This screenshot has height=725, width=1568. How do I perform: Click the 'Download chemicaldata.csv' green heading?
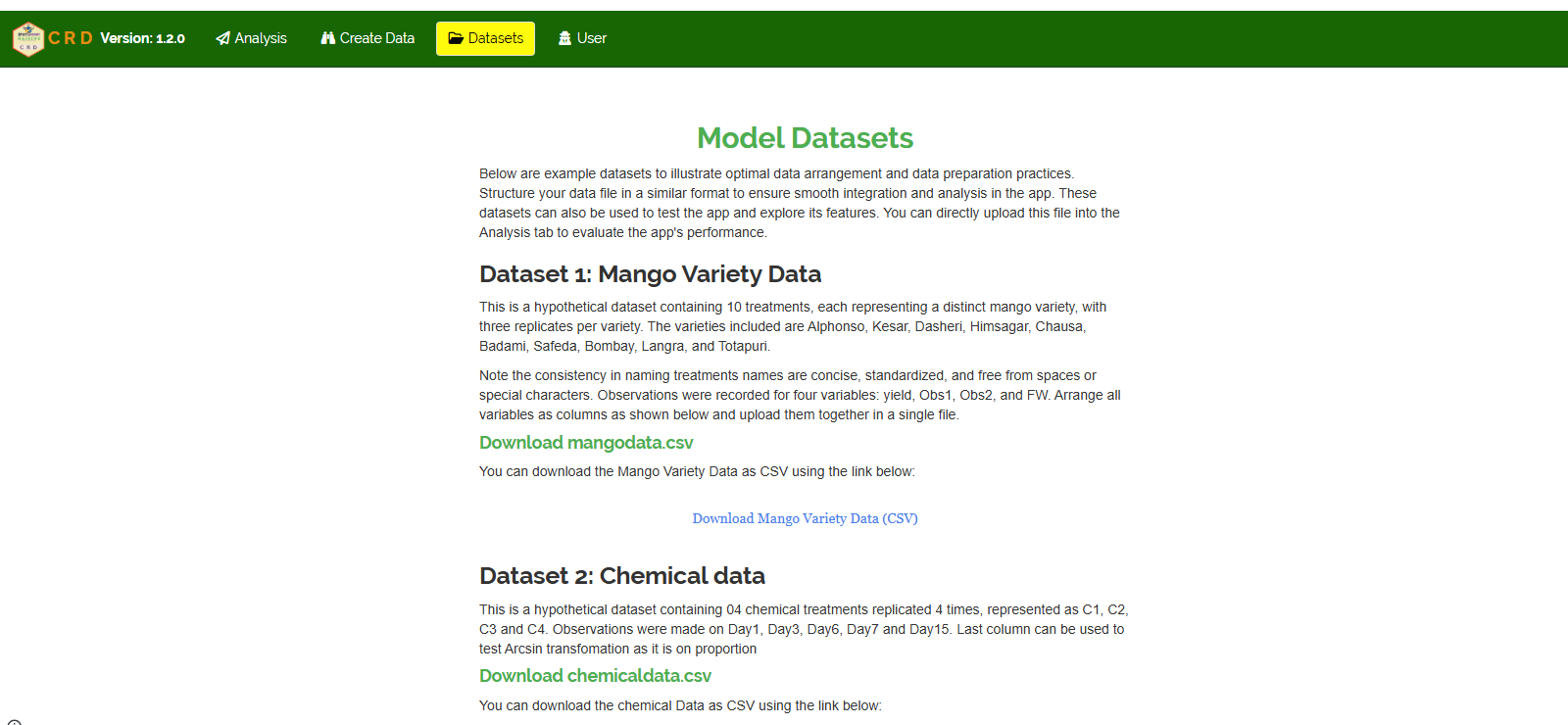click(x=595, y=676)
